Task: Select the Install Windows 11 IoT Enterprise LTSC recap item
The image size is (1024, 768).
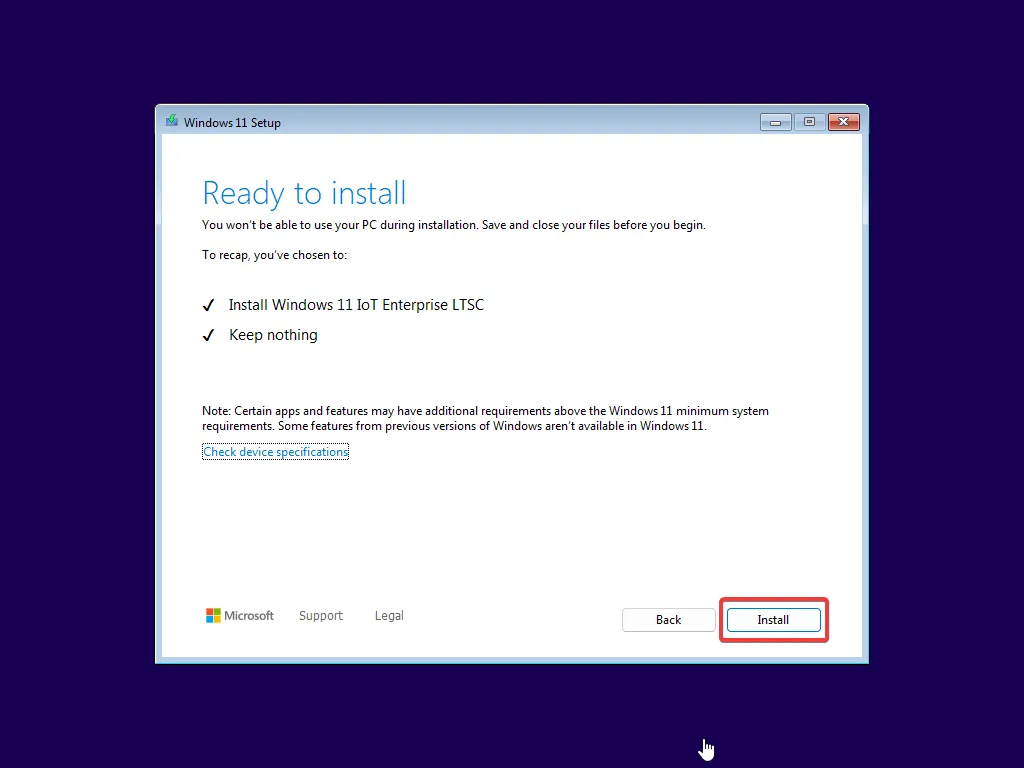Action: pyautogui.click(x=356, y=305)
